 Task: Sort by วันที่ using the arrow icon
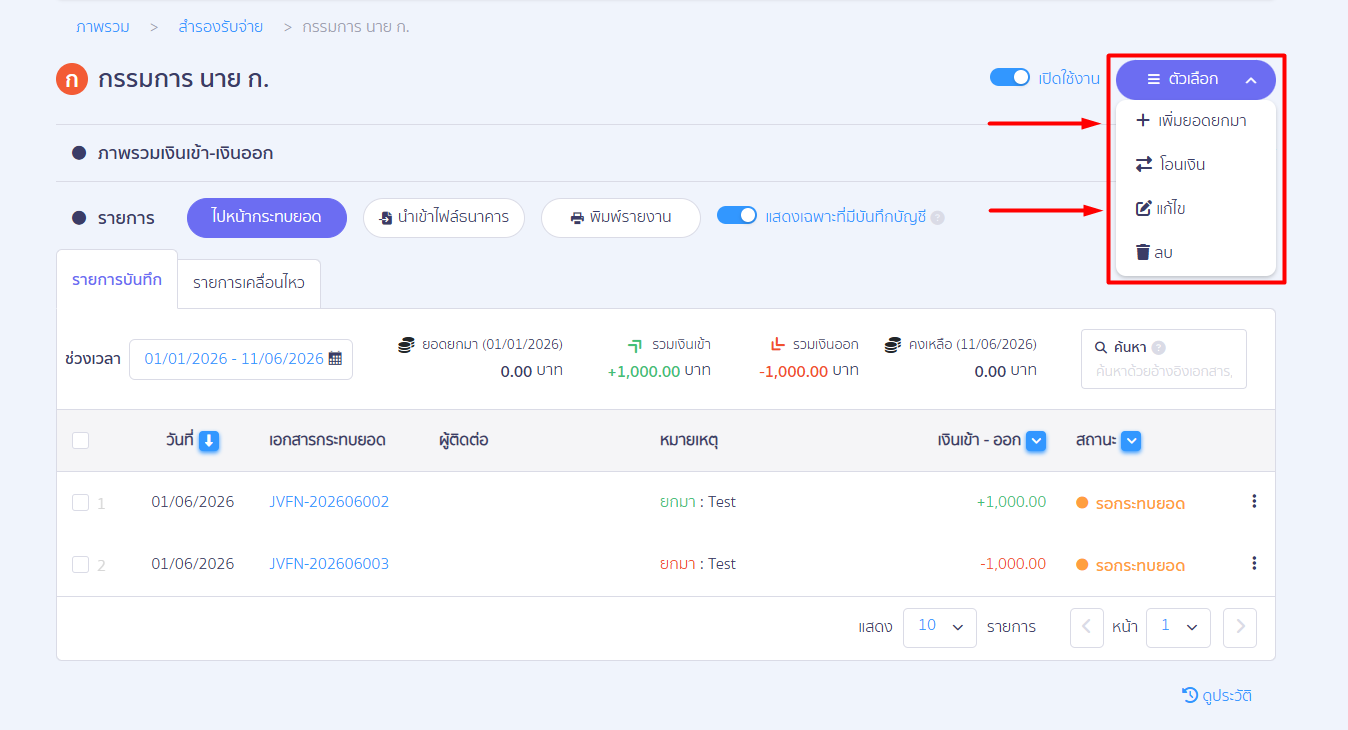point(208,441)
